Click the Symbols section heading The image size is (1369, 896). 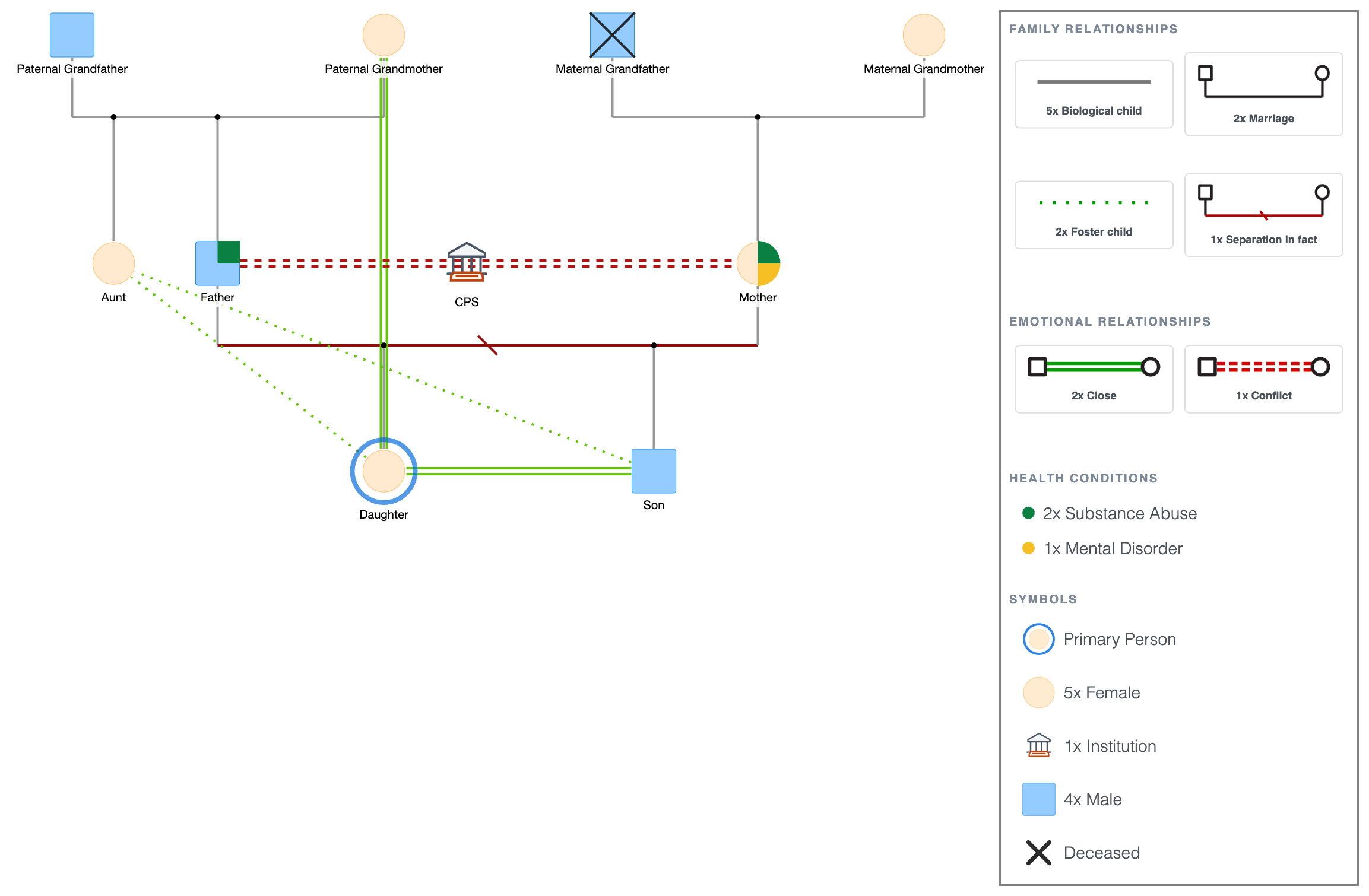[1043, 599]
